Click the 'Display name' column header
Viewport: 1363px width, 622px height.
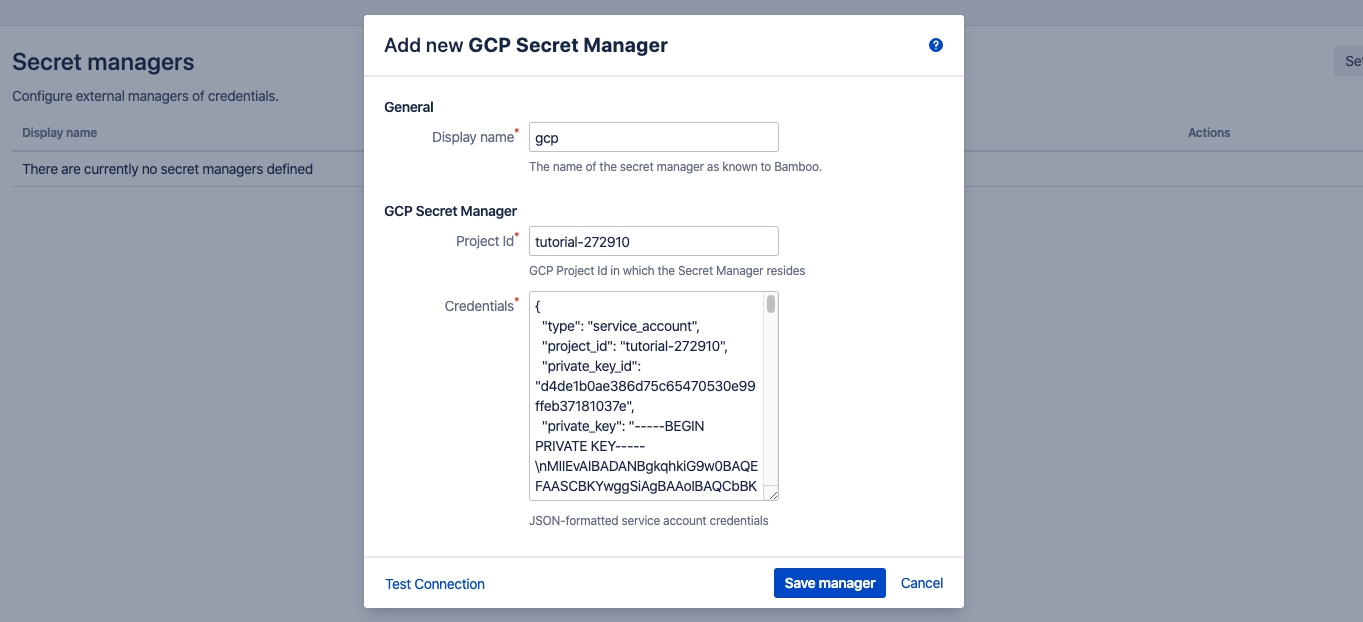point(59,133)
